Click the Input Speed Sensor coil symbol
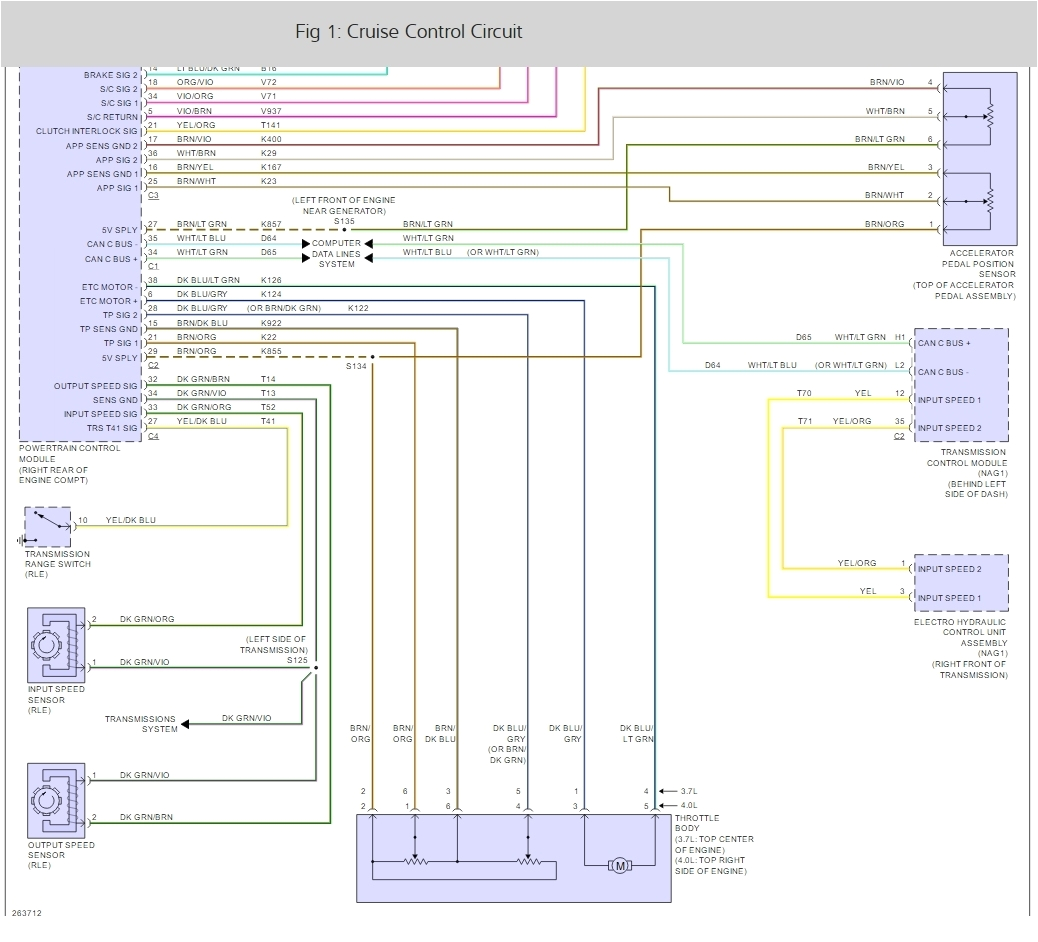The width and height of the screenshot is (1038, 942). pos(48,645)
